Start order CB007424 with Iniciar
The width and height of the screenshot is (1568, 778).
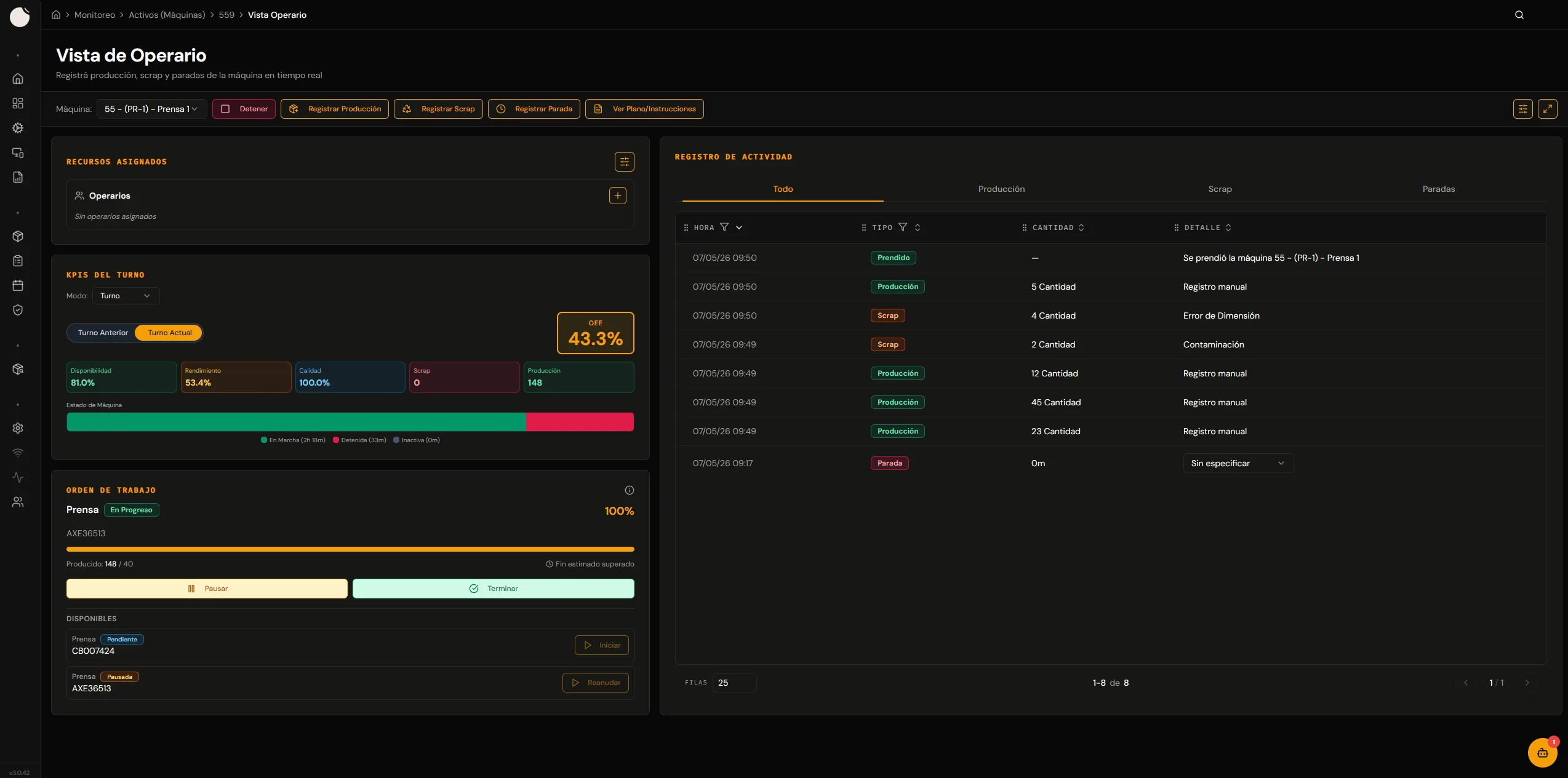click(602, 645)
